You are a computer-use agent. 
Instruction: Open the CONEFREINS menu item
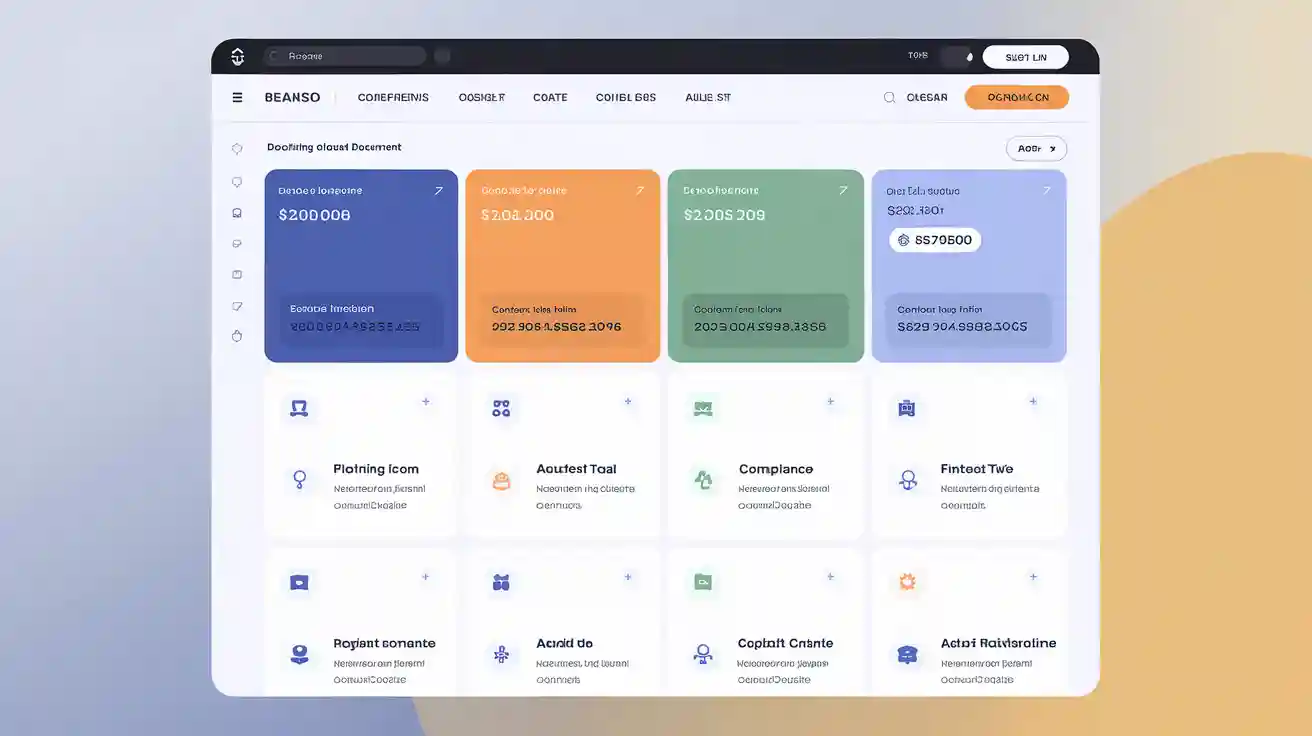(393, 97)
